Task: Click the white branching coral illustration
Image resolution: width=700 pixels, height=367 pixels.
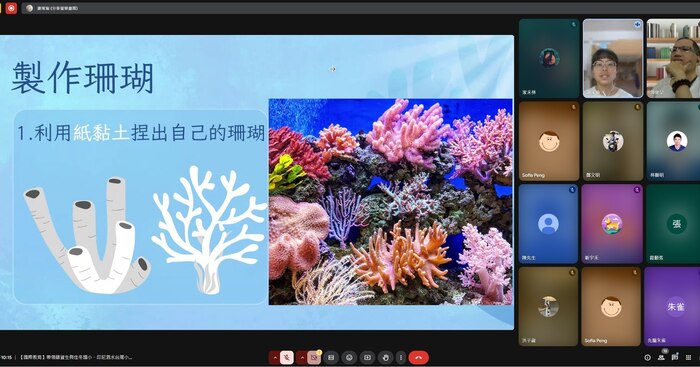Action: point(209,230)
